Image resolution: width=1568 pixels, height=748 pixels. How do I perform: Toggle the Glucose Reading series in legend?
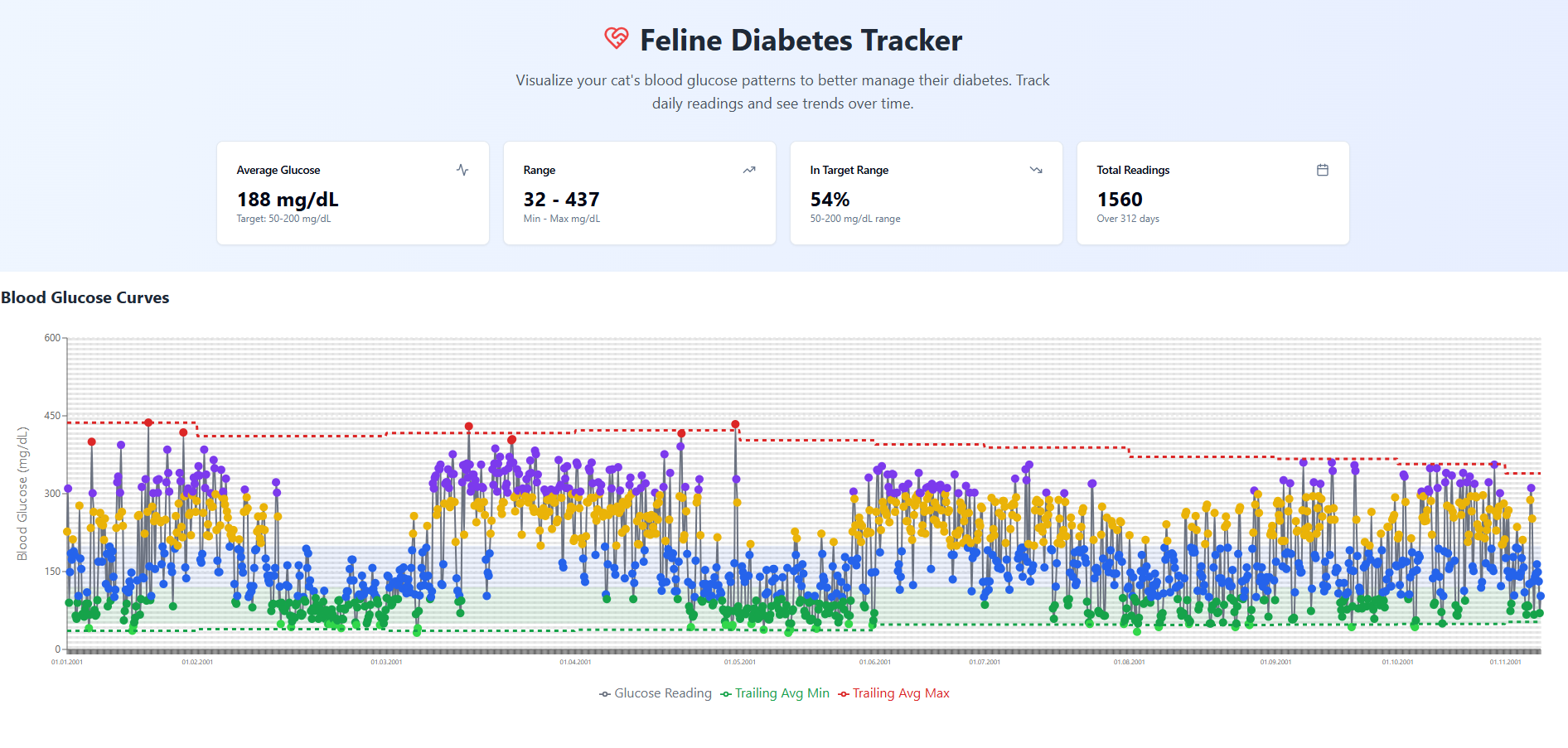coord(656,693)
